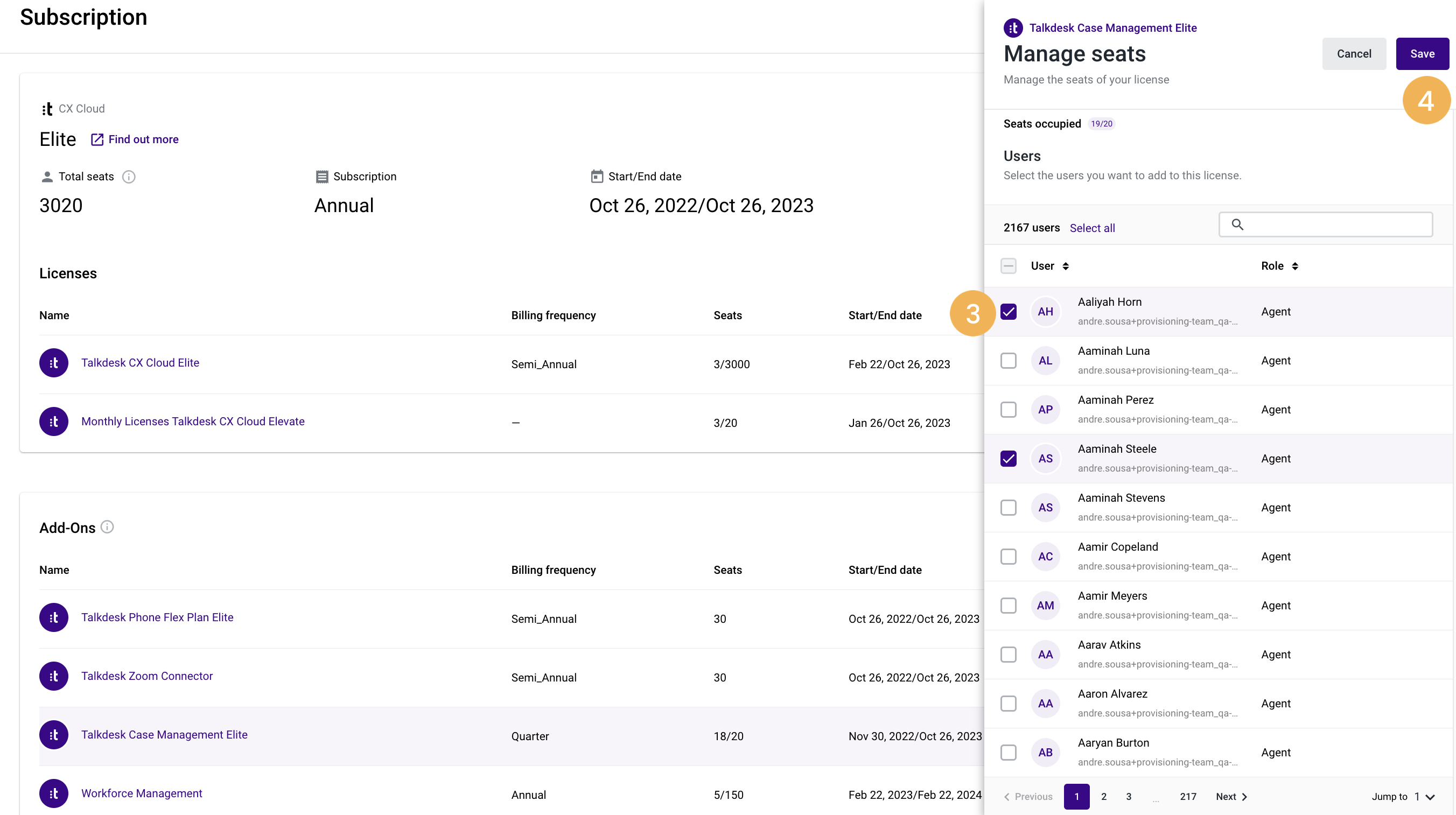Screen dimensions: 1456x815
Task: Open Talkdesk CX Cloud Elite license
Action: click(x=140, y=363)
